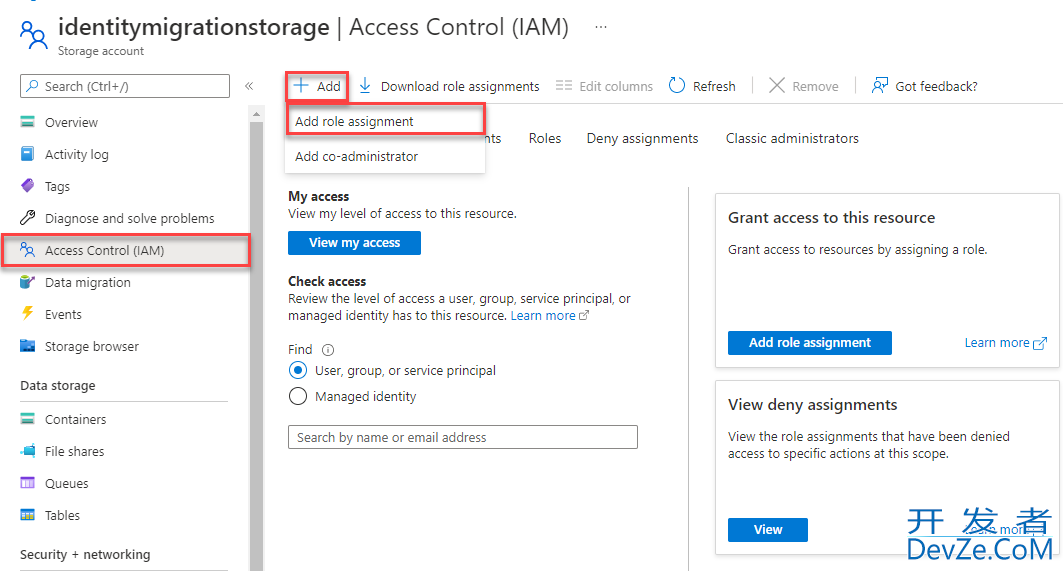Click the storage account header icon
This screenshot has width=1063, height=571.
[33, 35]
